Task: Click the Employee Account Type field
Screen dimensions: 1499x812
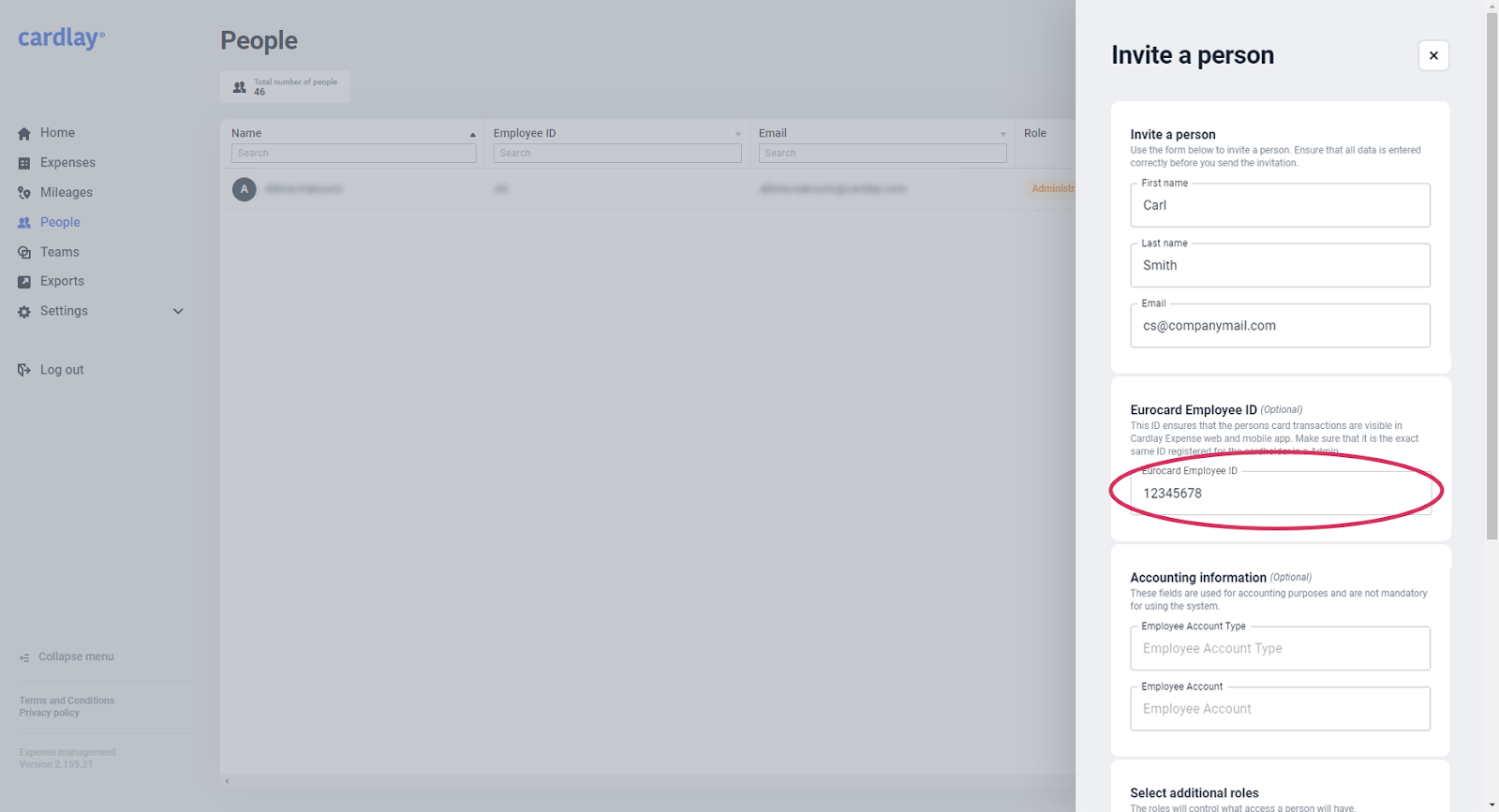Action: click(x=1280, y=648)
